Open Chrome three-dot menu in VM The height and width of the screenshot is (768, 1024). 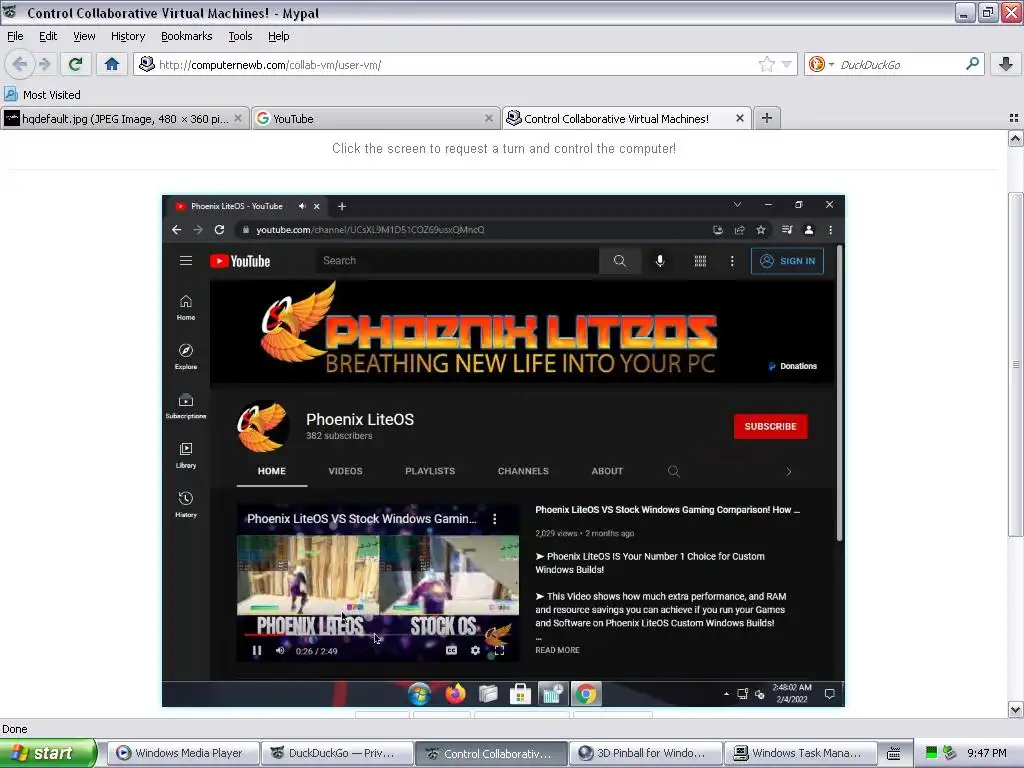pyautogui.click(x=831, y=230)
